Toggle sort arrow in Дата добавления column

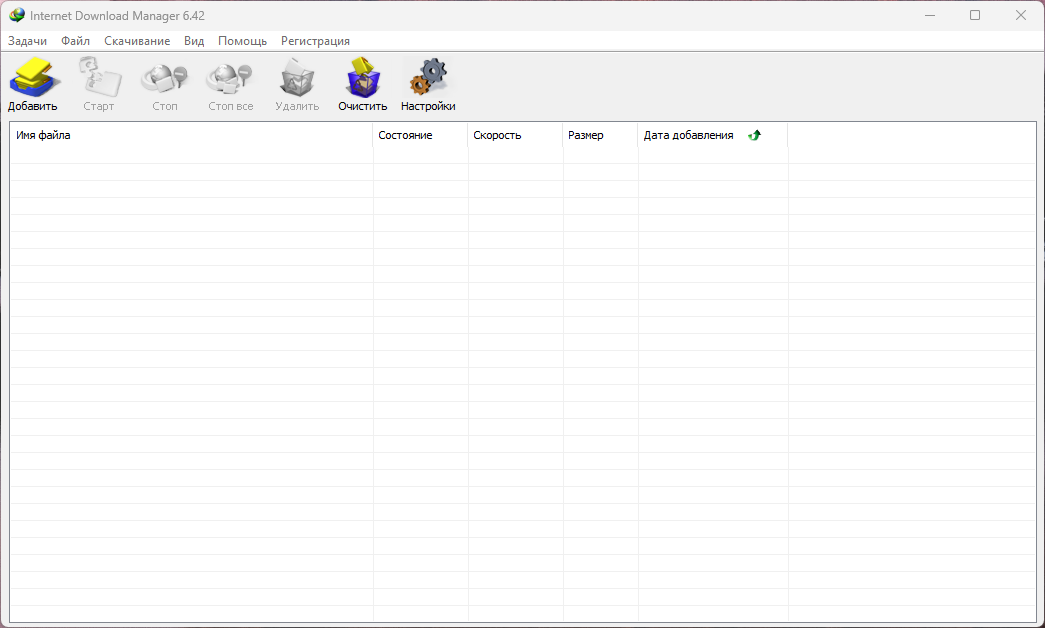[x=754, y=135]
